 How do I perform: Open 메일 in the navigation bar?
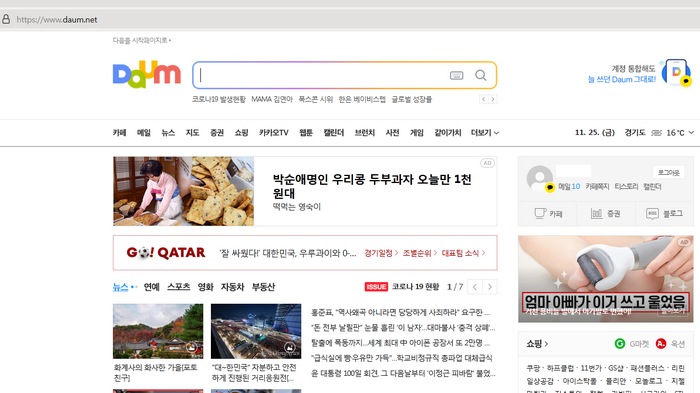(x=144, y=133)
